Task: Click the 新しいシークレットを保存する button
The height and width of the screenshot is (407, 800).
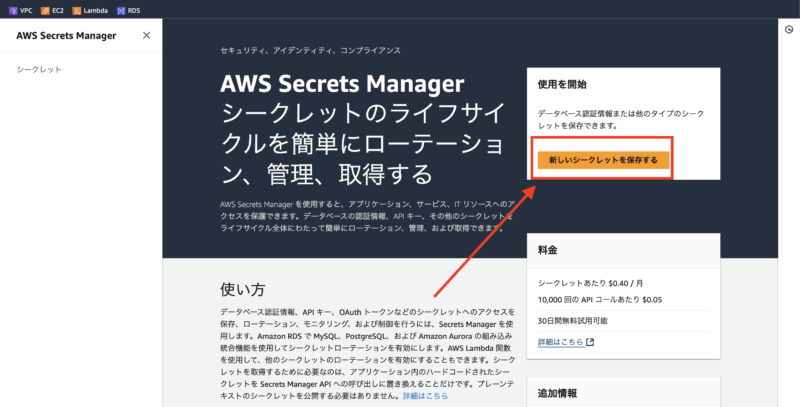Action: point(603,160)
